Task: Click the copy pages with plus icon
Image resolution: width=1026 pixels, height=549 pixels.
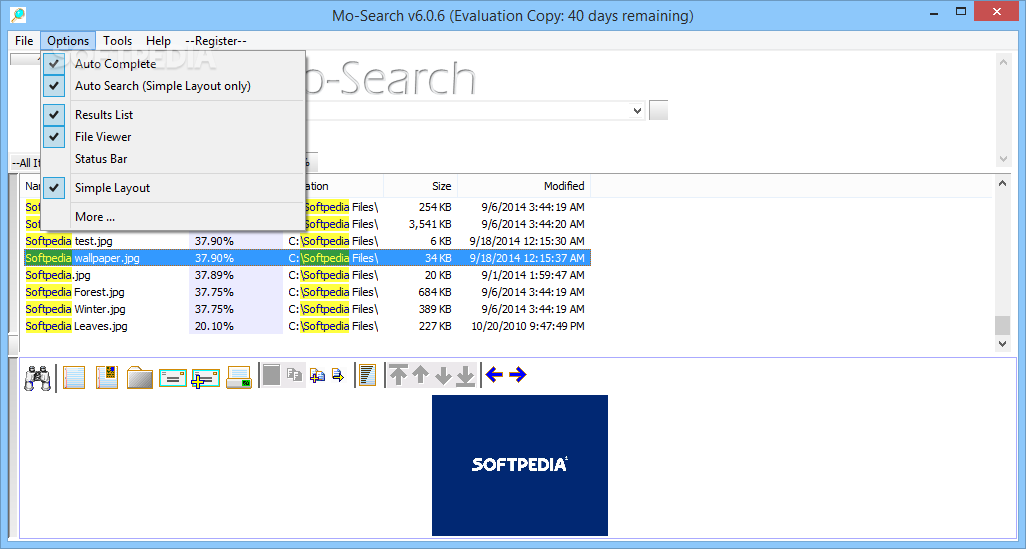Action: (317, 375)
